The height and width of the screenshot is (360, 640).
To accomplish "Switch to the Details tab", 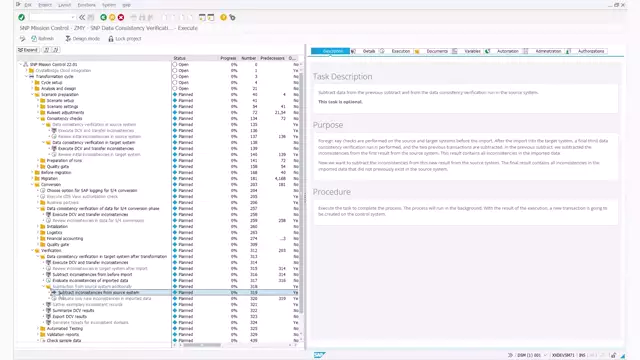I will [369, 51].
